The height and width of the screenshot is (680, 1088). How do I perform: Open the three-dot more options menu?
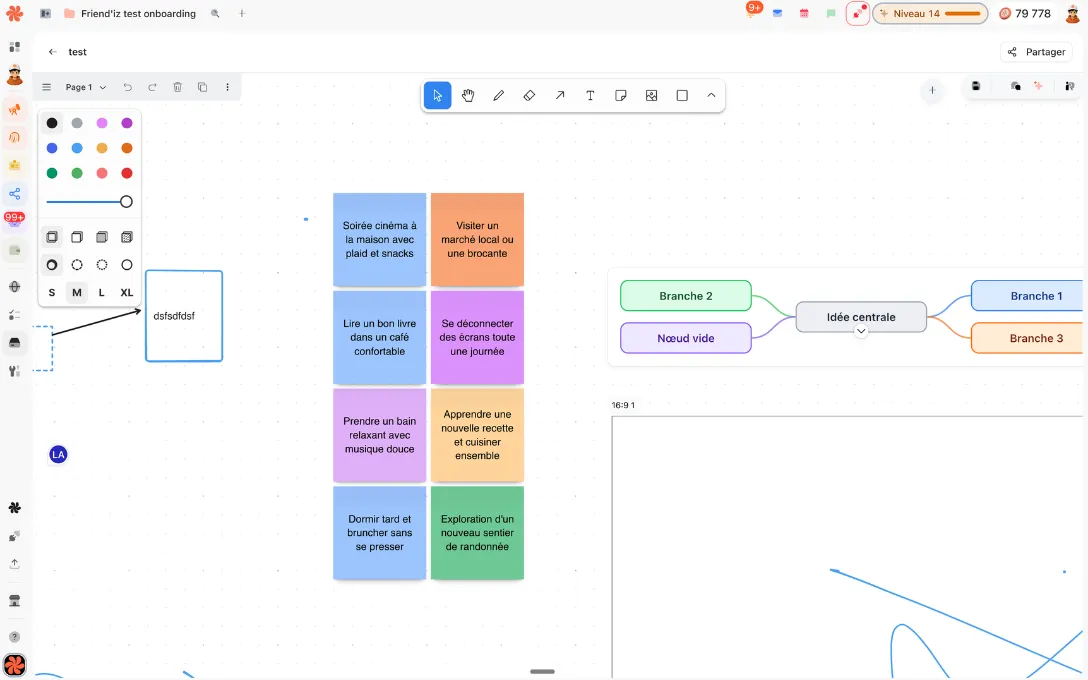pyautogui.click(x=228, y=87)
